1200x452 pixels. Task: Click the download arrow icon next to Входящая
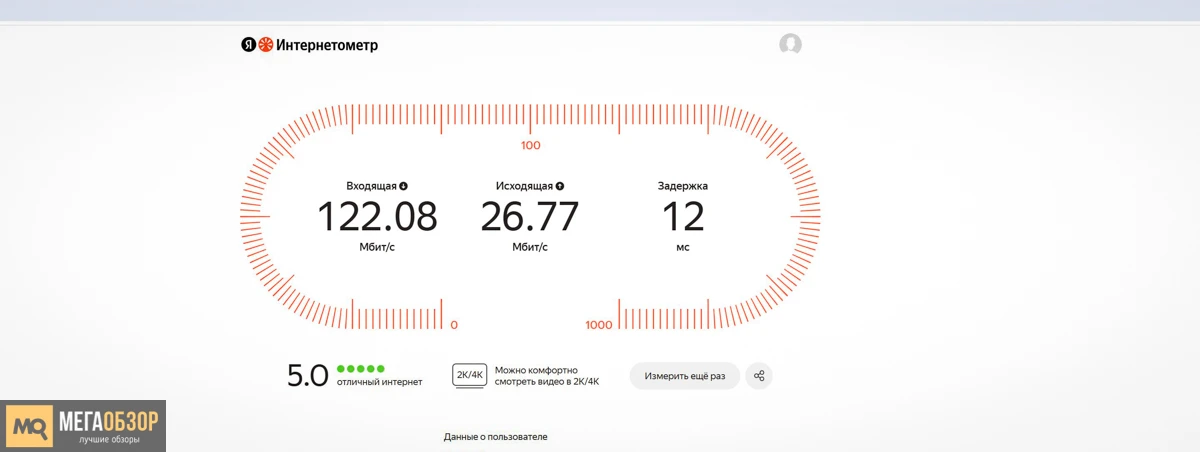tap(404, 186)
